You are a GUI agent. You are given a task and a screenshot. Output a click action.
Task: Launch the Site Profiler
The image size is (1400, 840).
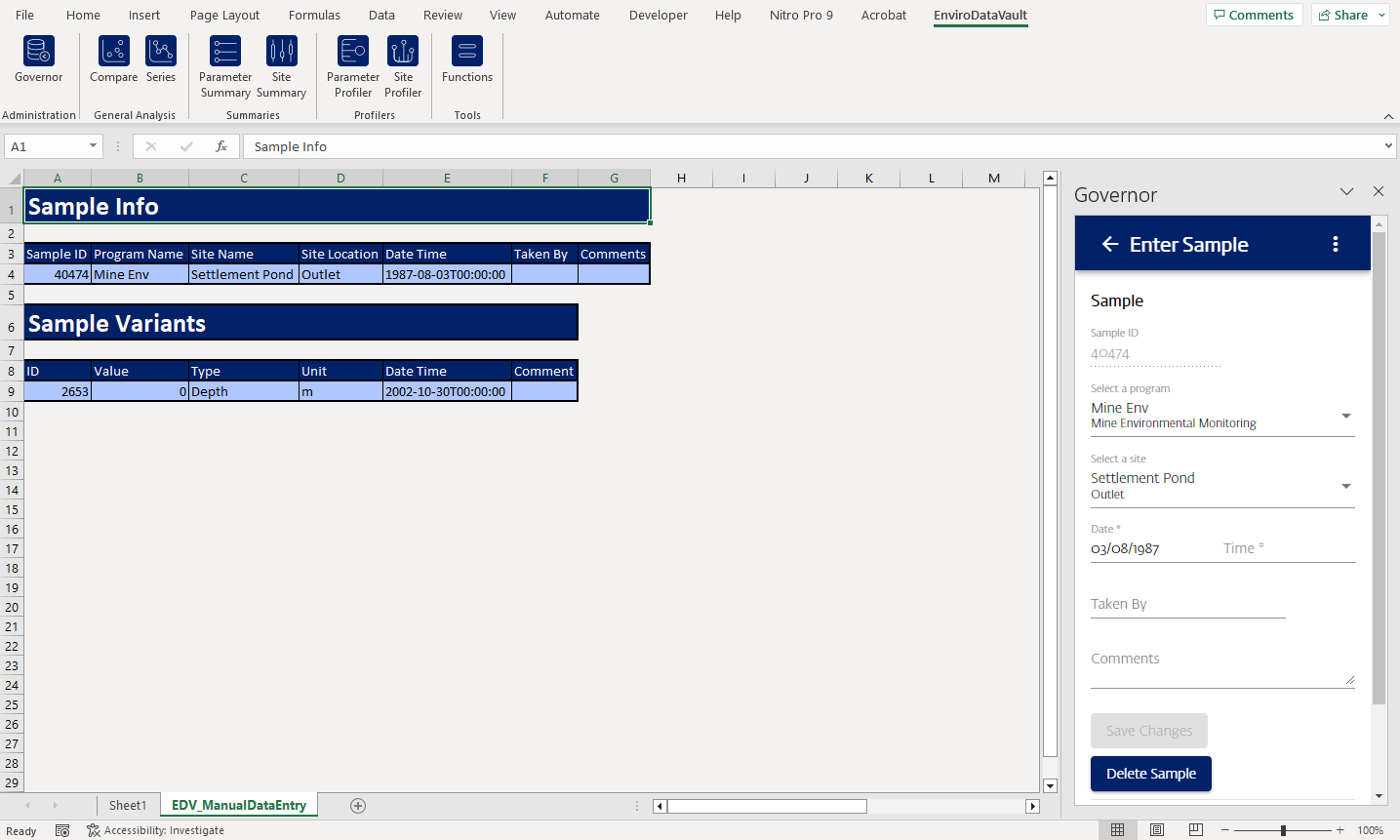tap(403, 67)
